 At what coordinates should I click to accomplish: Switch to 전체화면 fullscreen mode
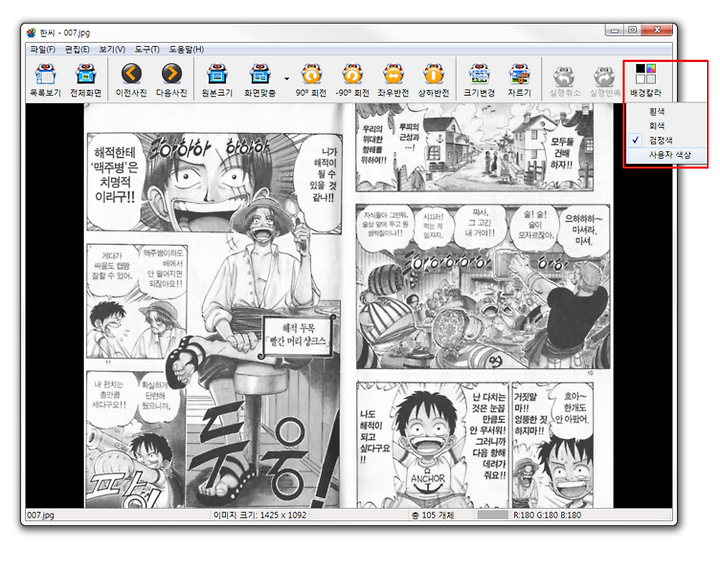click(85, 80)
